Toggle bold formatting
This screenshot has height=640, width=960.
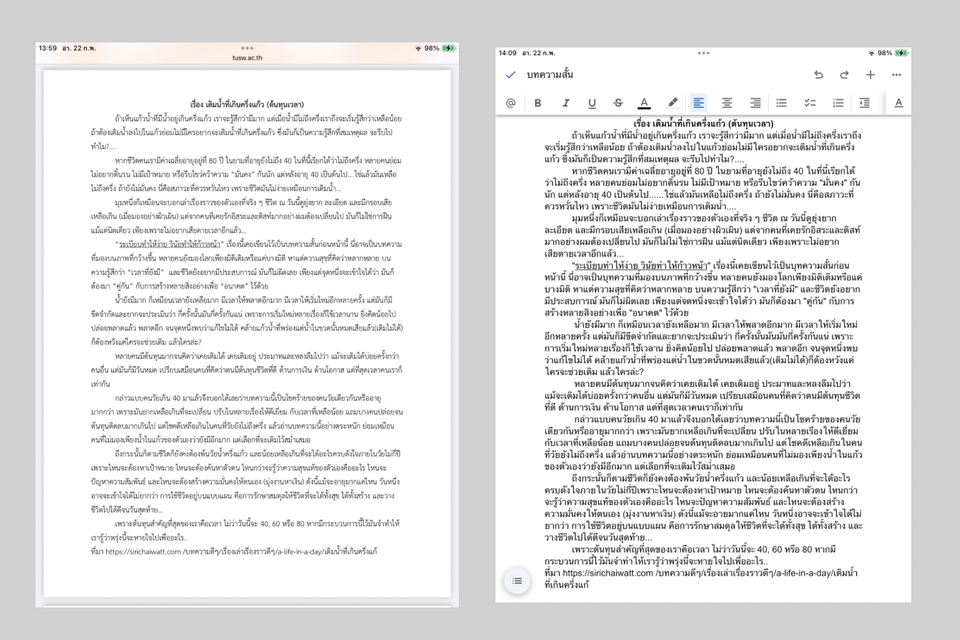point(538,103)
